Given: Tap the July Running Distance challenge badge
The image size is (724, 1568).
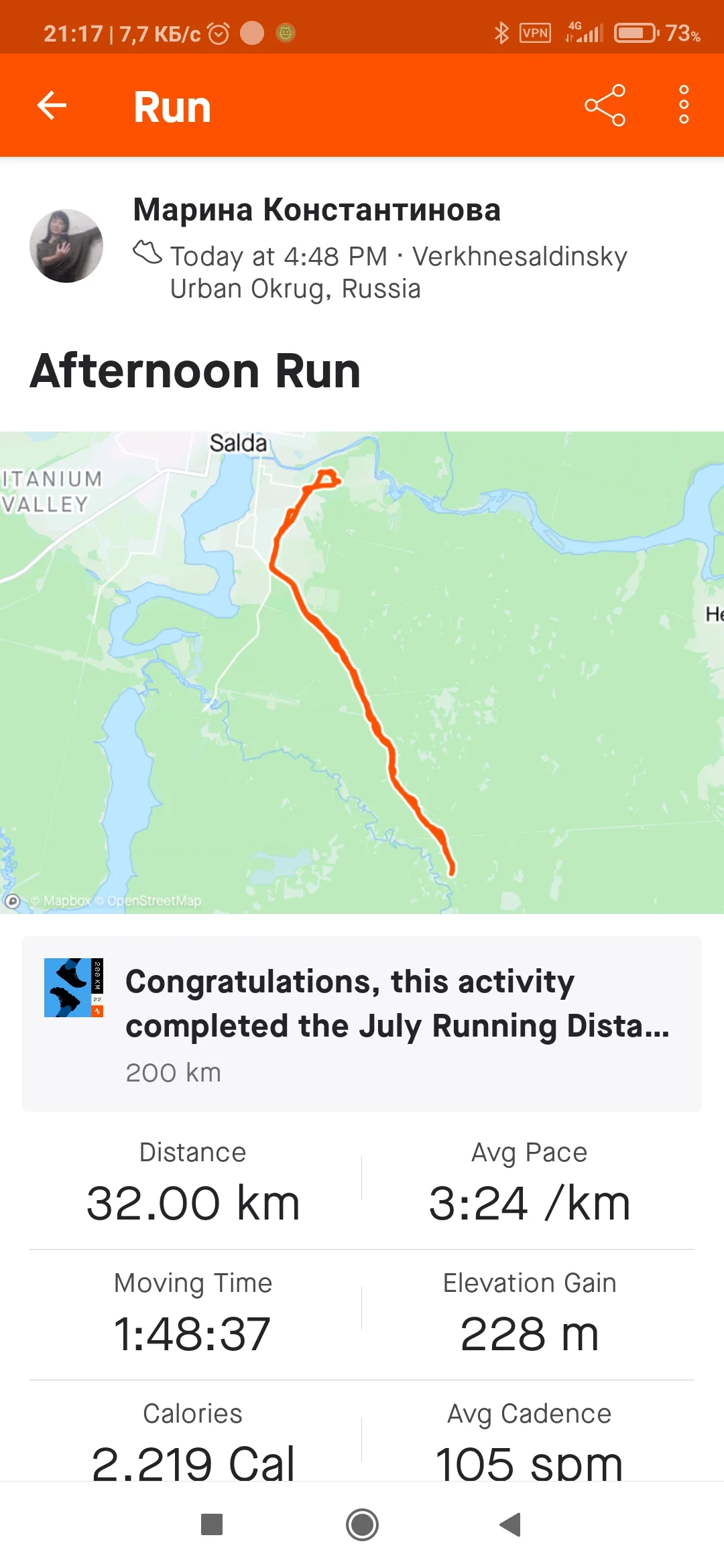Looking at the screenshot, I should click(74, 988).
